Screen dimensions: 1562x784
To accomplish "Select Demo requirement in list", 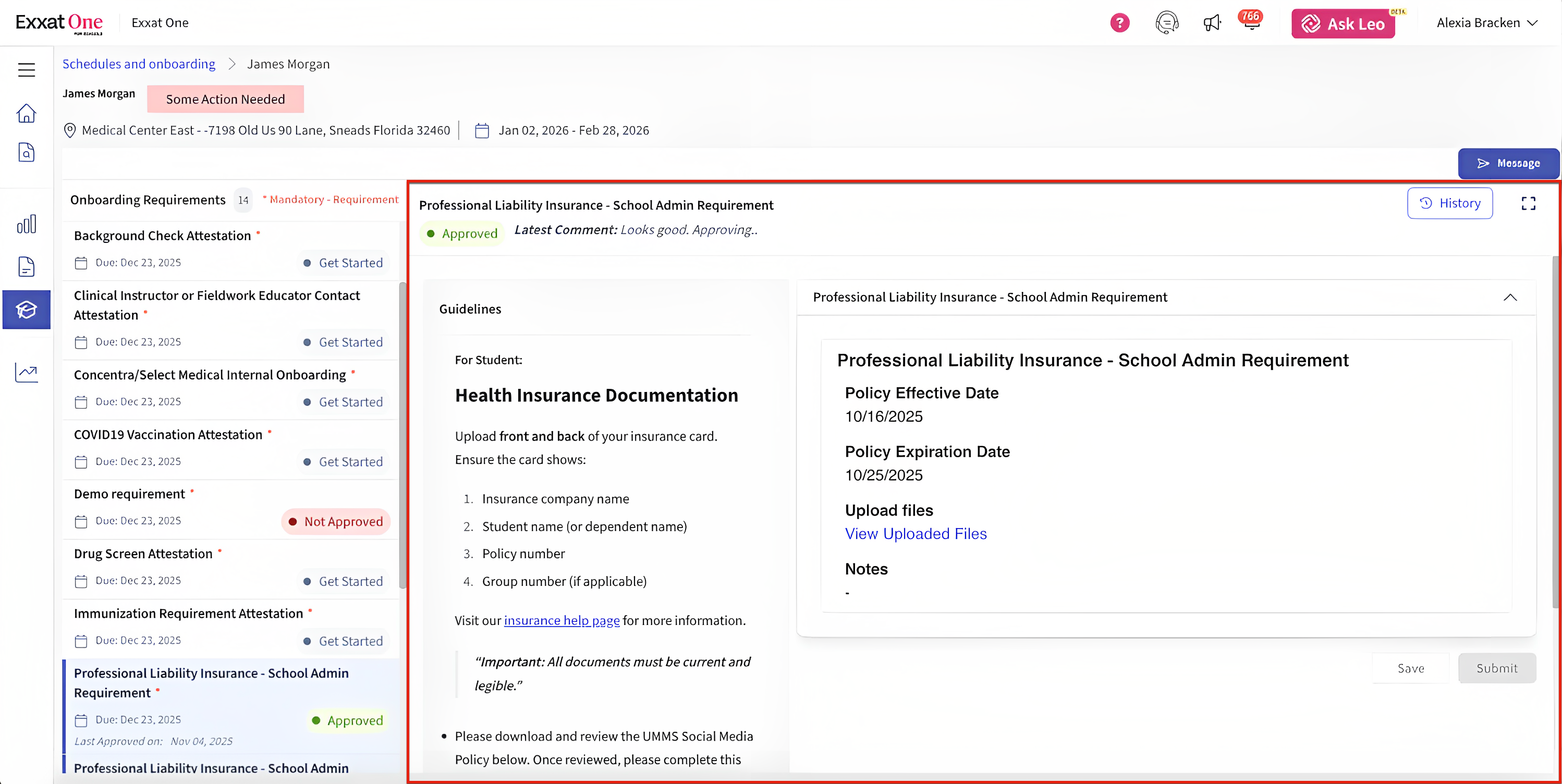I will point(129,494).
